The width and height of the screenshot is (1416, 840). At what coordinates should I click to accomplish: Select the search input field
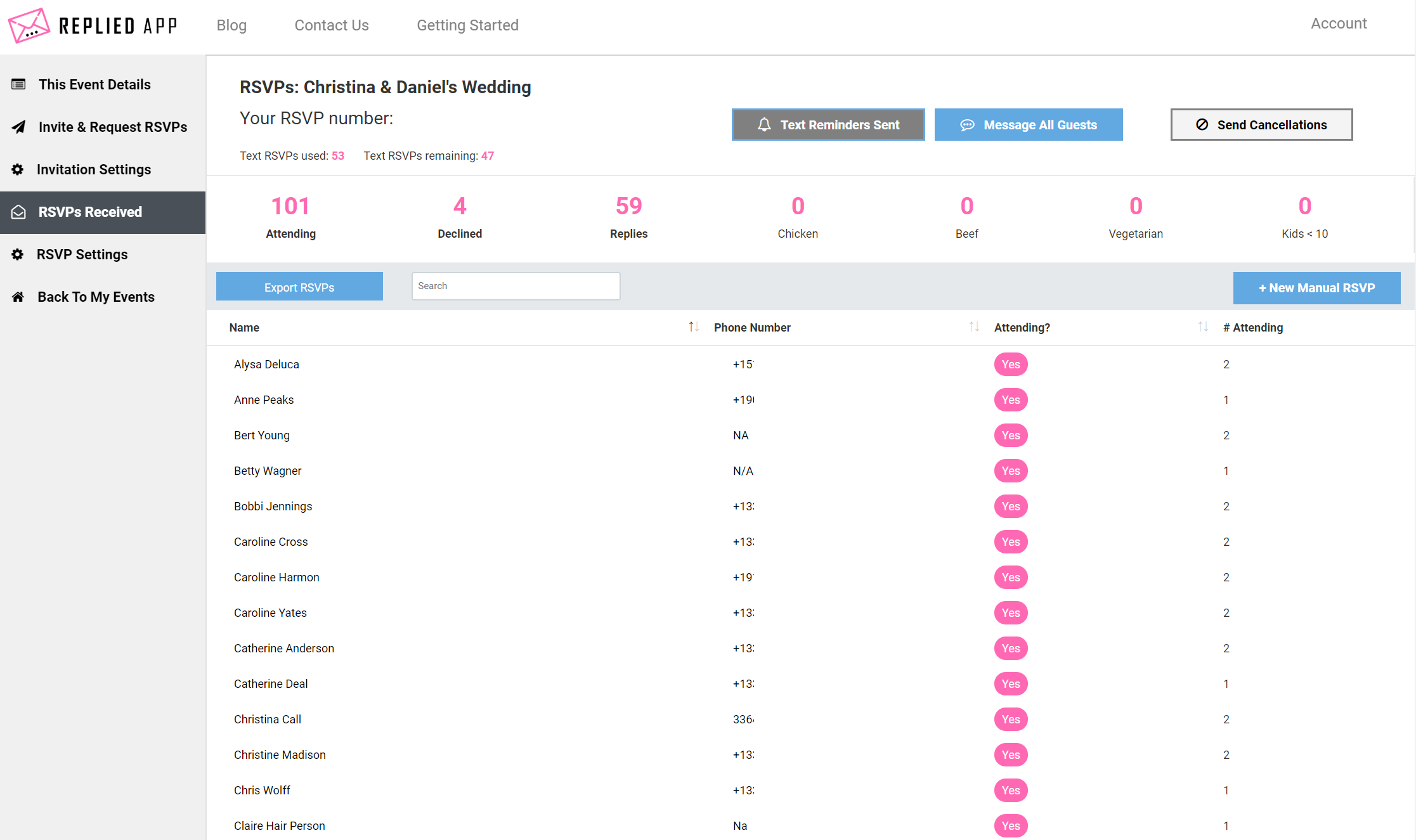pyautogui.click(x=516, y=287)
